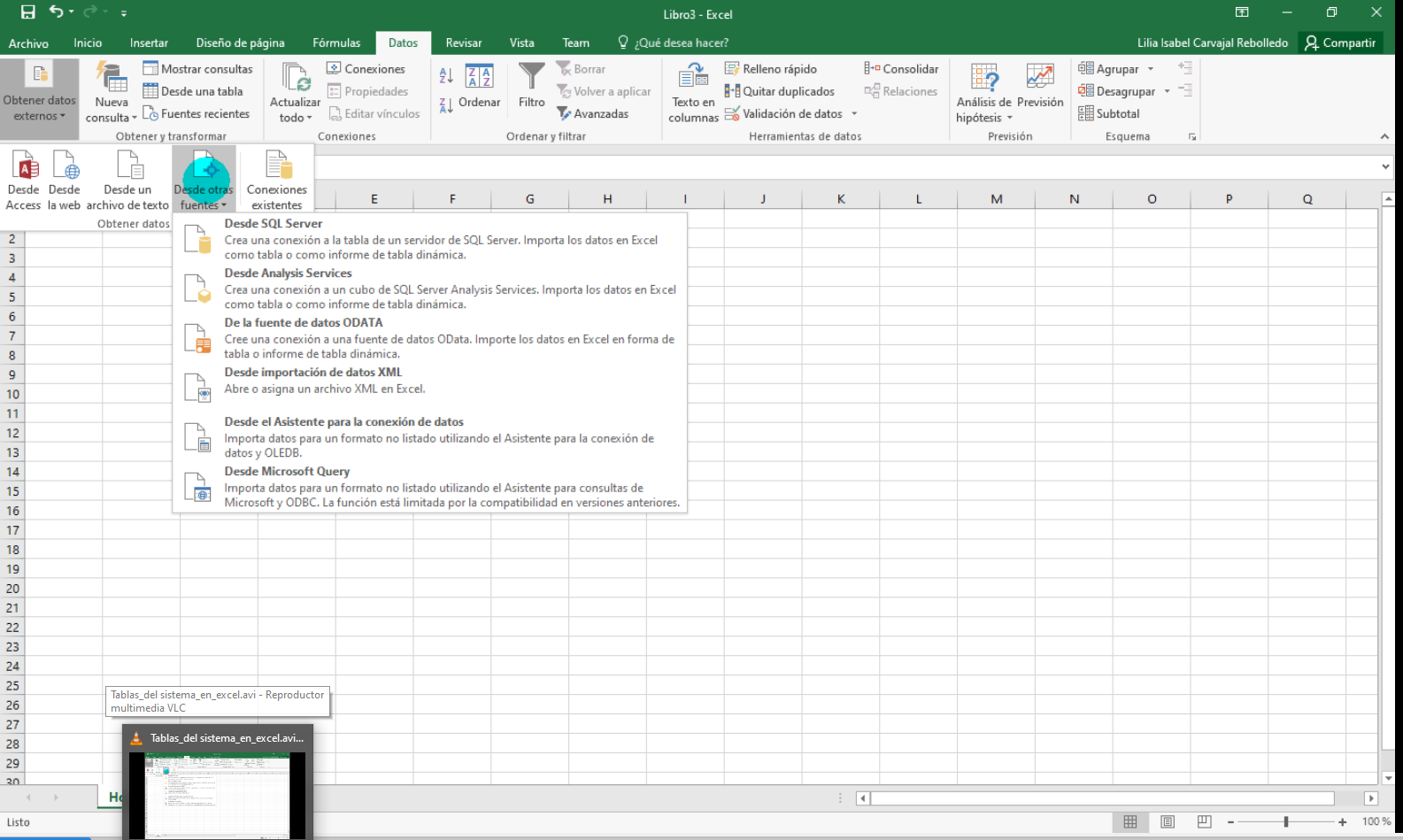Open Validación de datos
This screenshot has width=1403, height=840.
click(x=783, y=113)
